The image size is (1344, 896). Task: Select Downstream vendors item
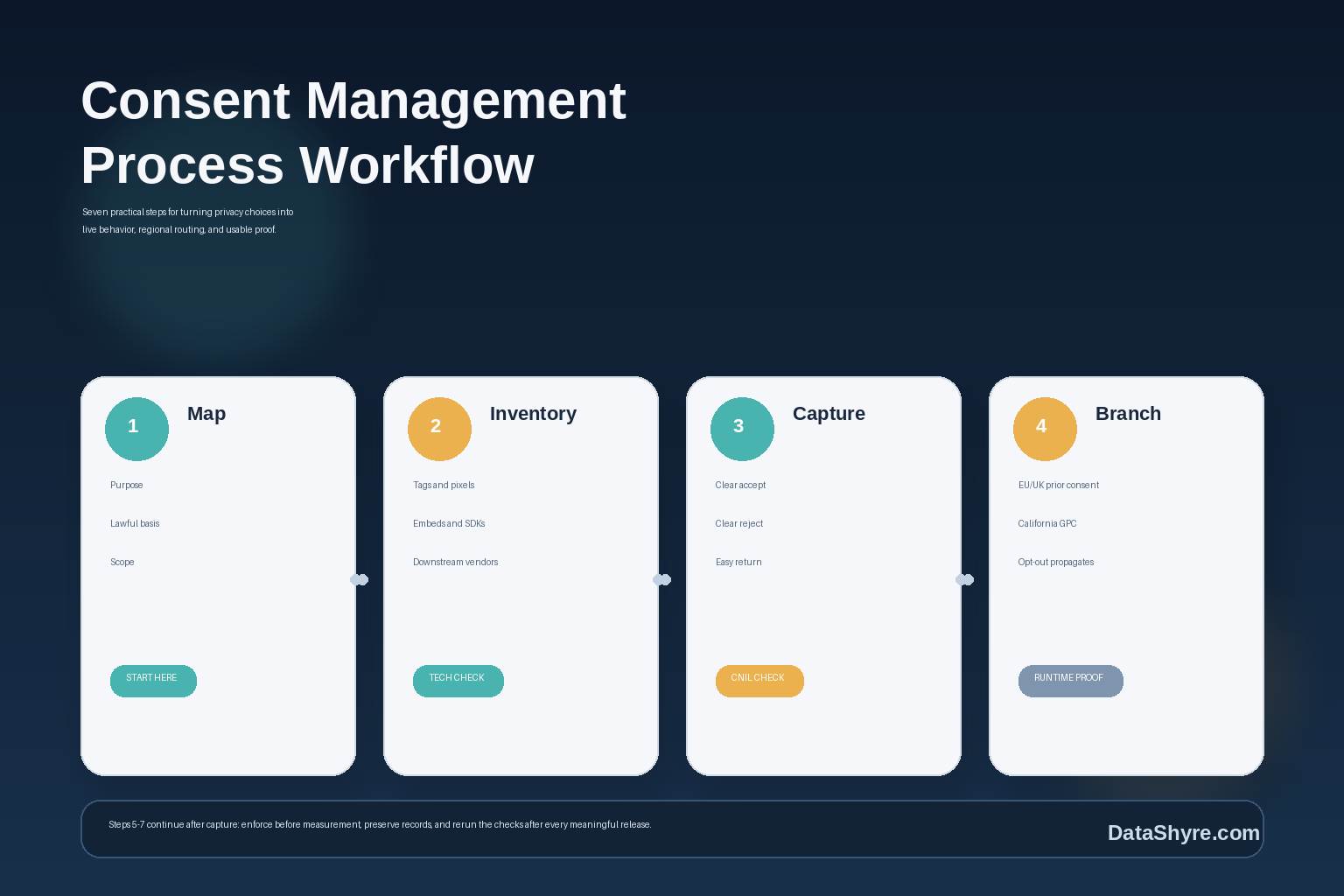pyautogui.click(x=455, y=562)
